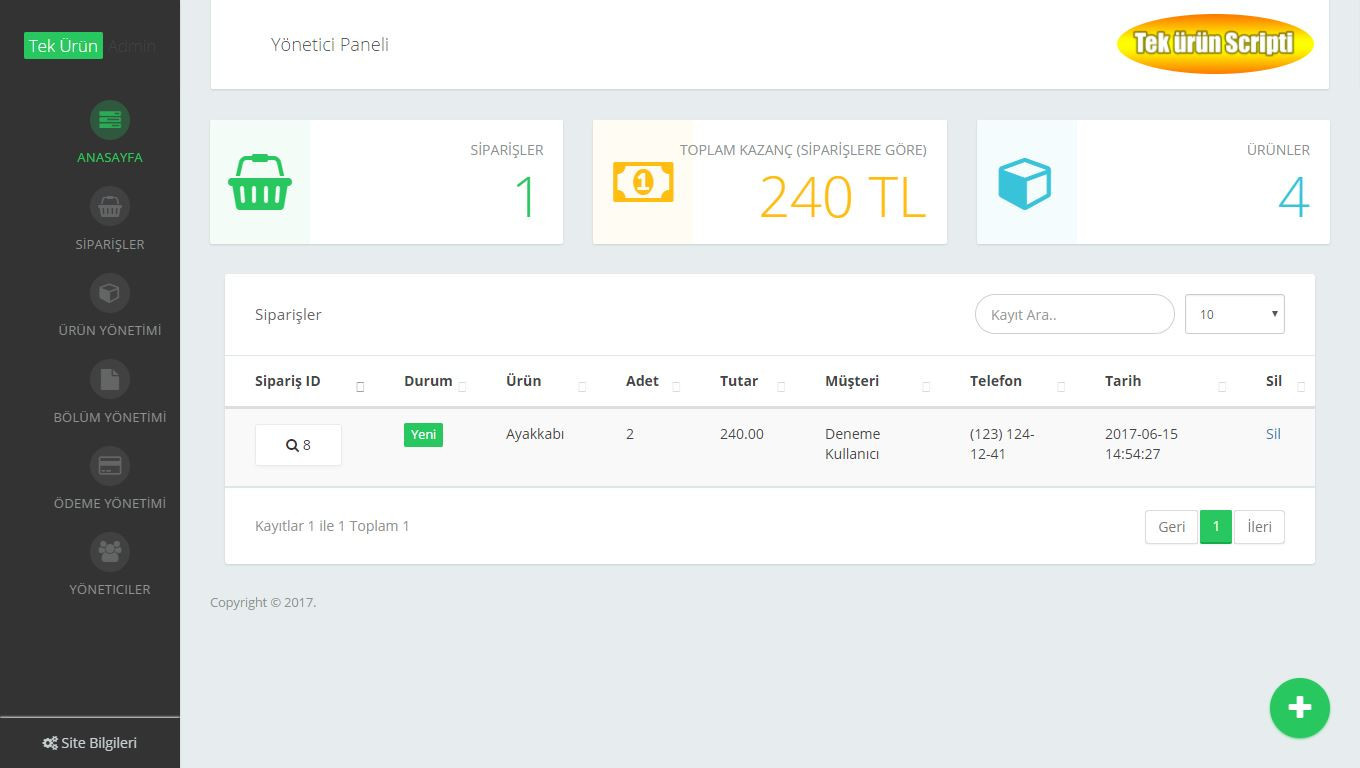Click the green basket icon in Siparişler card

(260, 182)
